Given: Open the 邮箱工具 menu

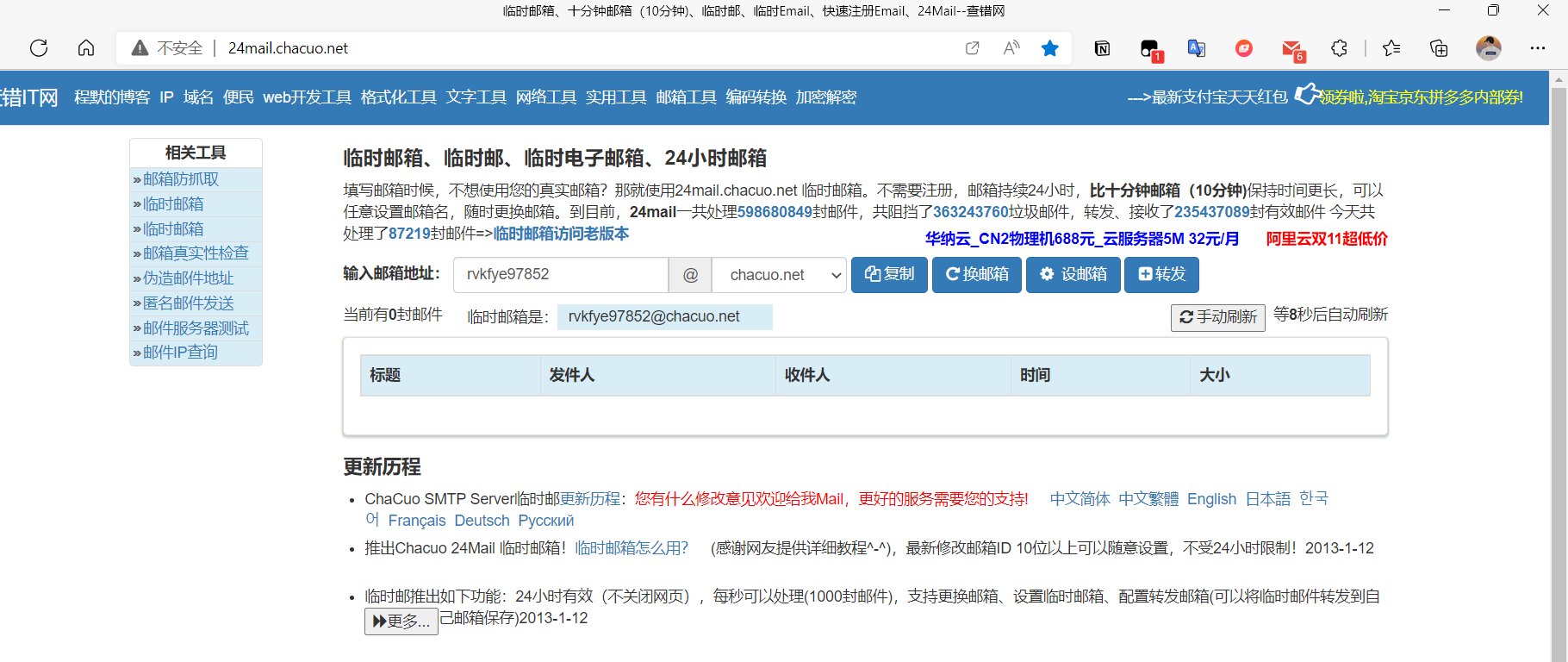Looking at the screenshot, I should tap(686, 97).
